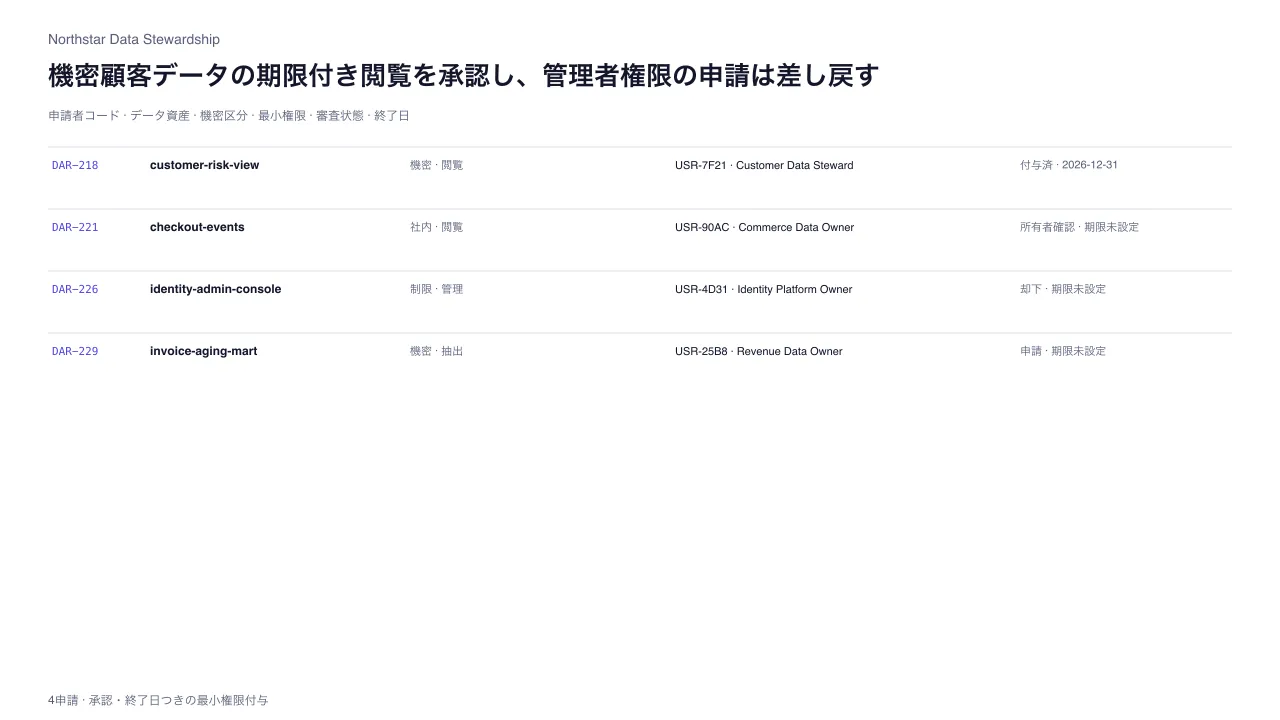Viewport: 1280px width, 720px height.
Task: Click the column legend starting with 申請者コード
Action: click(229, 116)
